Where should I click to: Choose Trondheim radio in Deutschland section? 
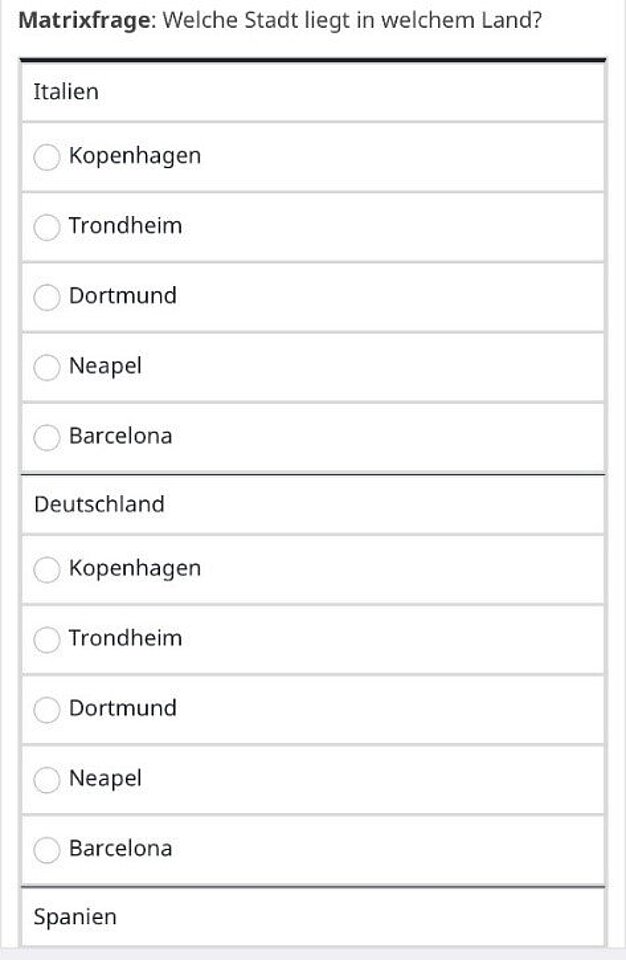(x=47, y=639)
